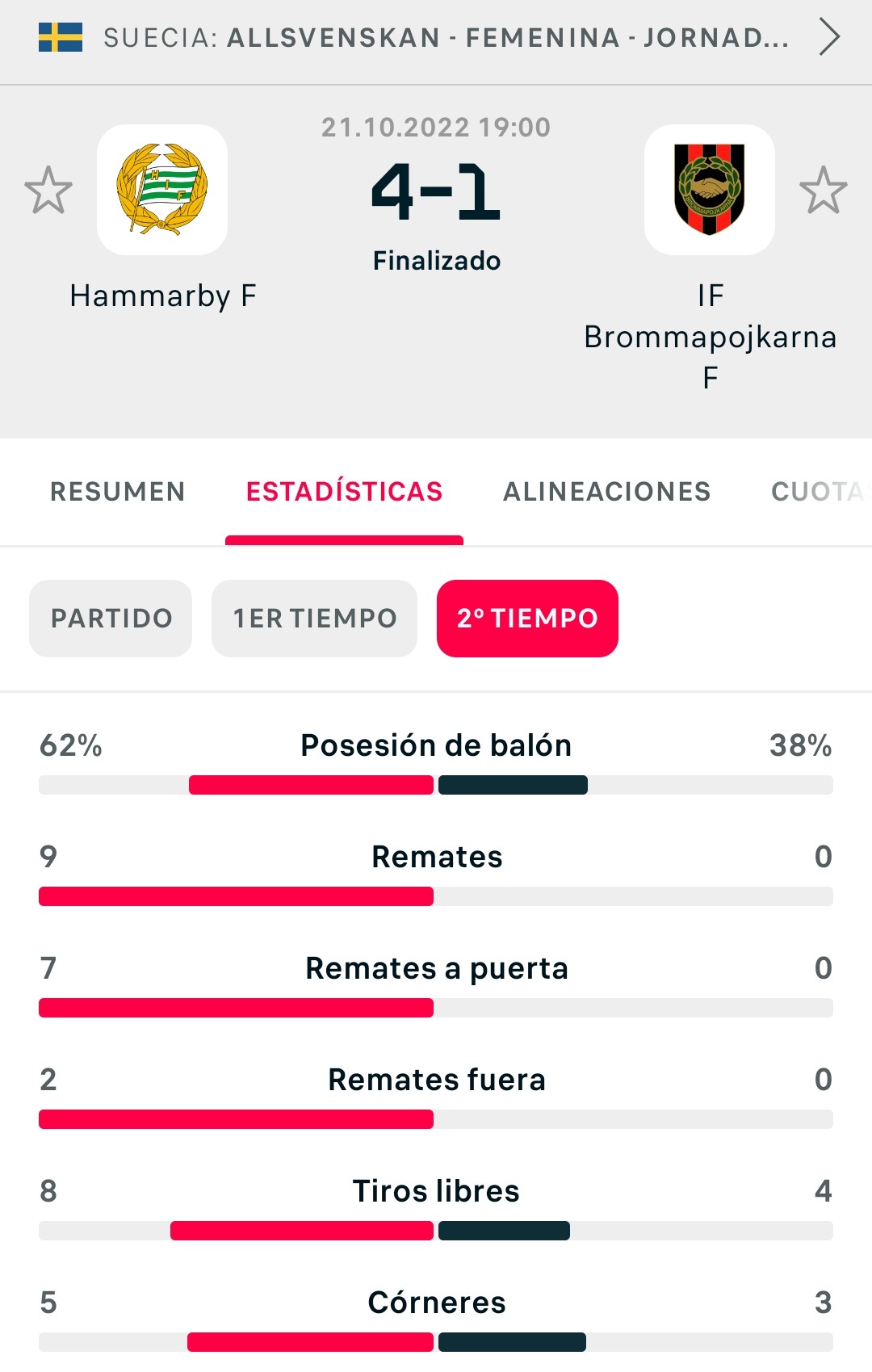Open the Alineaciones tab

(607, 491)
